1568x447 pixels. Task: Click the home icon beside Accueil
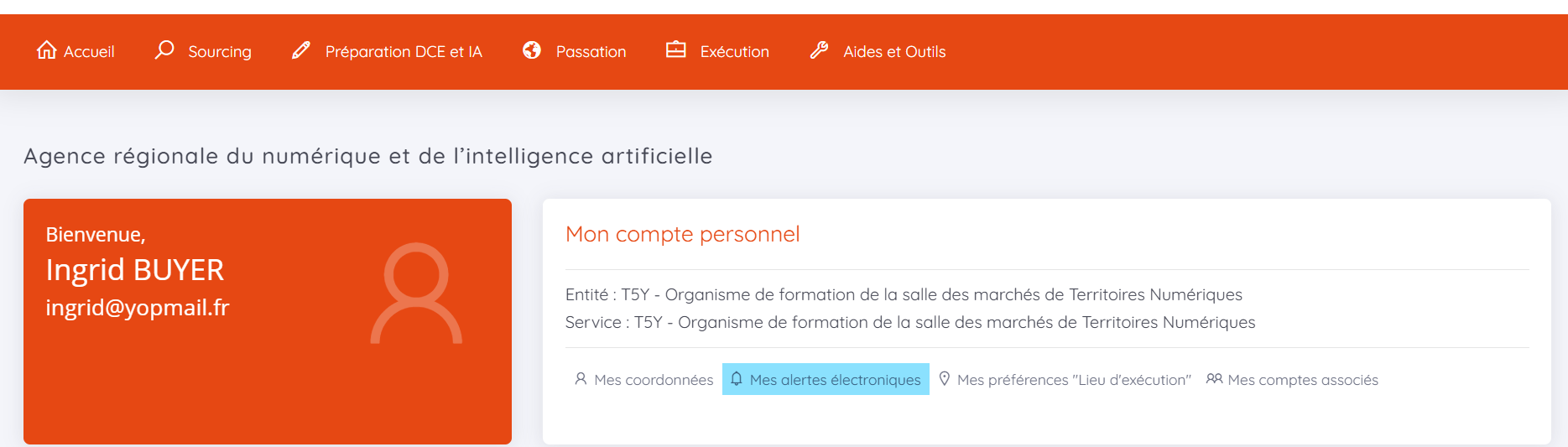tap(47, 50)
